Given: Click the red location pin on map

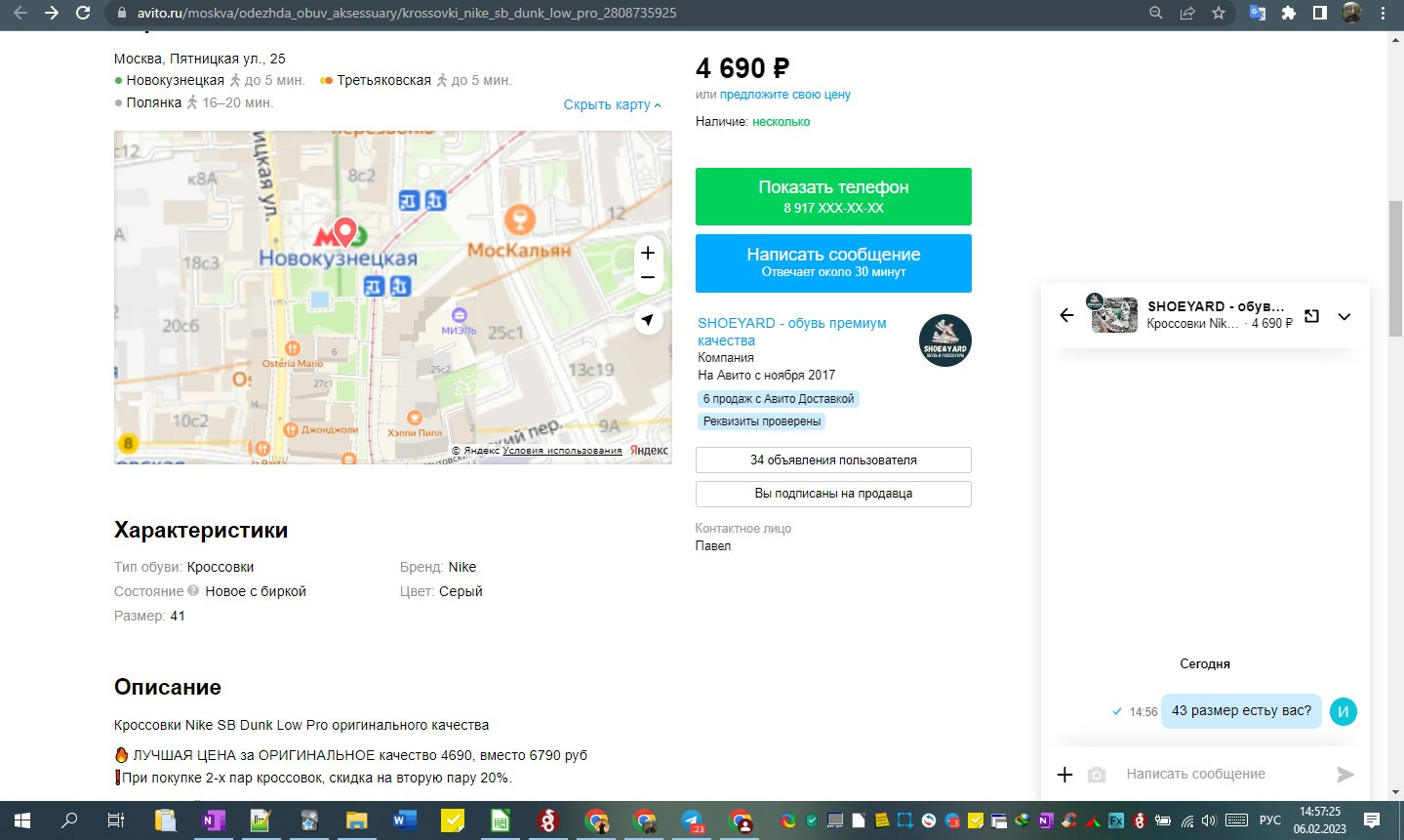Looking at the screenshot, I should click(343, 232).
